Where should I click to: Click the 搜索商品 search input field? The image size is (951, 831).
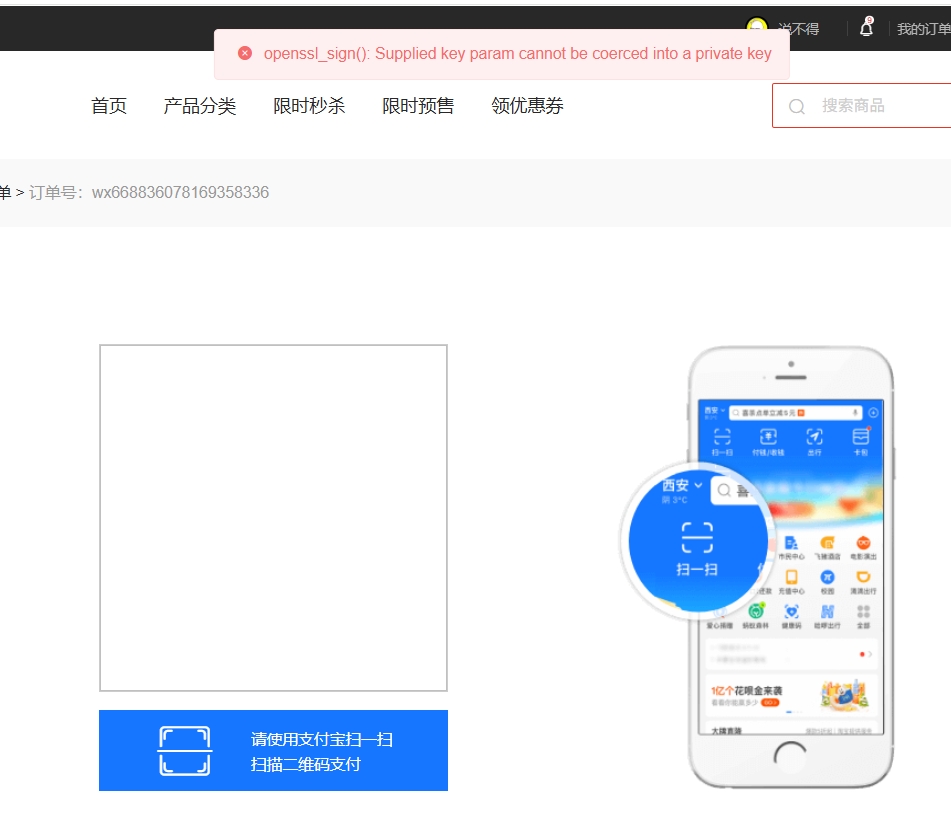click(861, 106)
